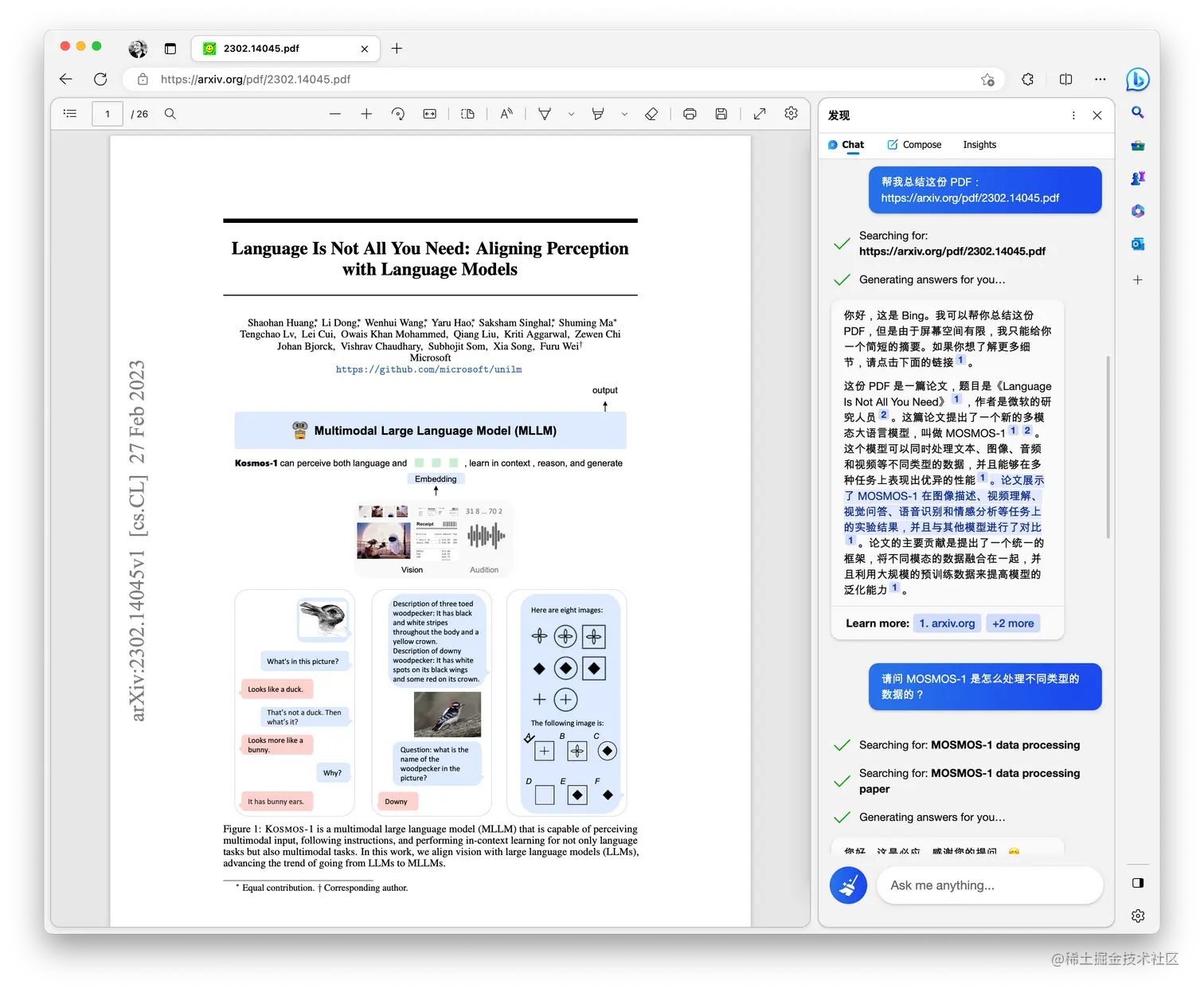Image resolution: width=1204 pixels, height=992 pixels.
Task: Start a new chat topic
Action: 848,885
